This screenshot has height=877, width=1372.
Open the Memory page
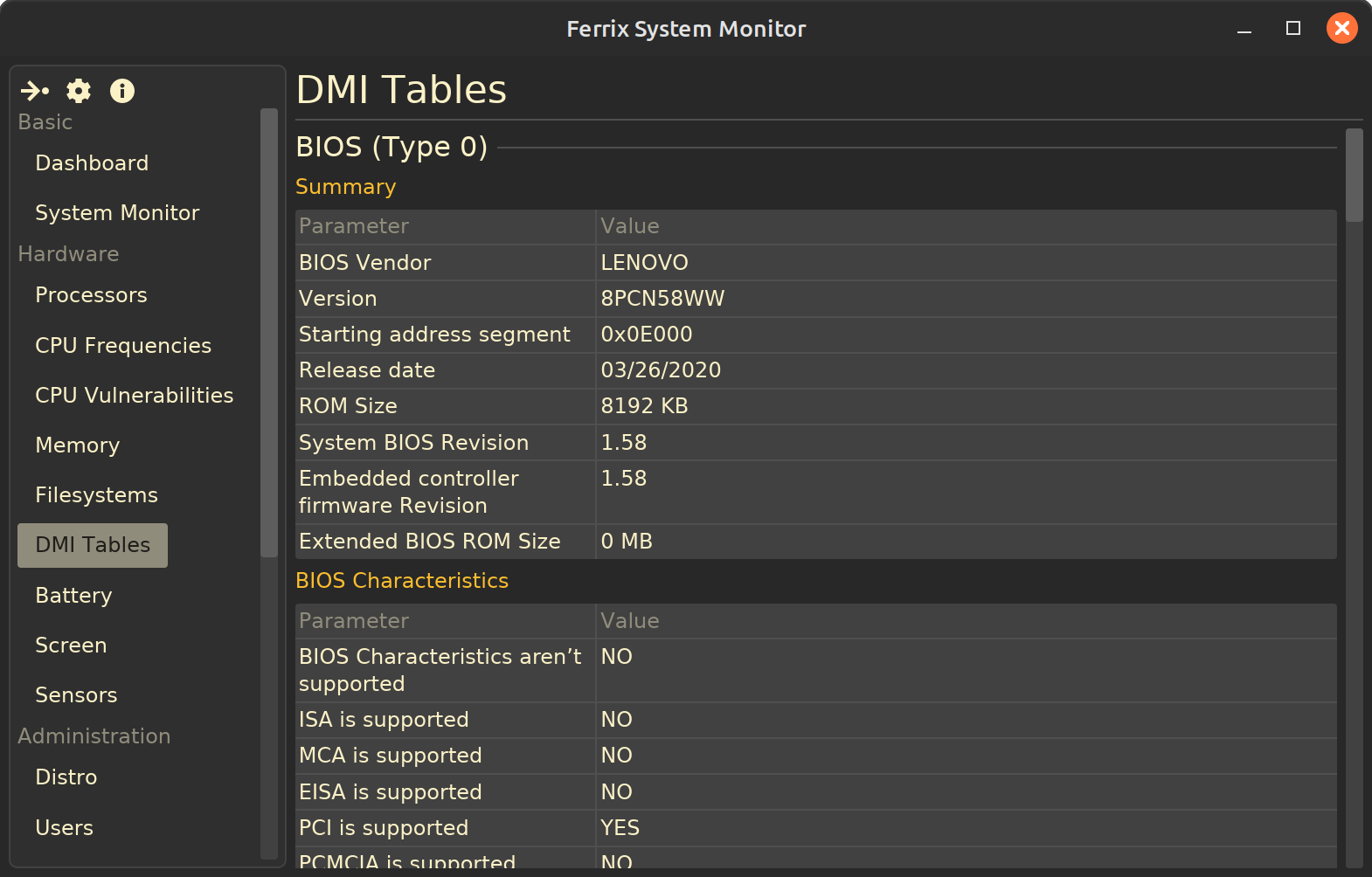[77, 445]
